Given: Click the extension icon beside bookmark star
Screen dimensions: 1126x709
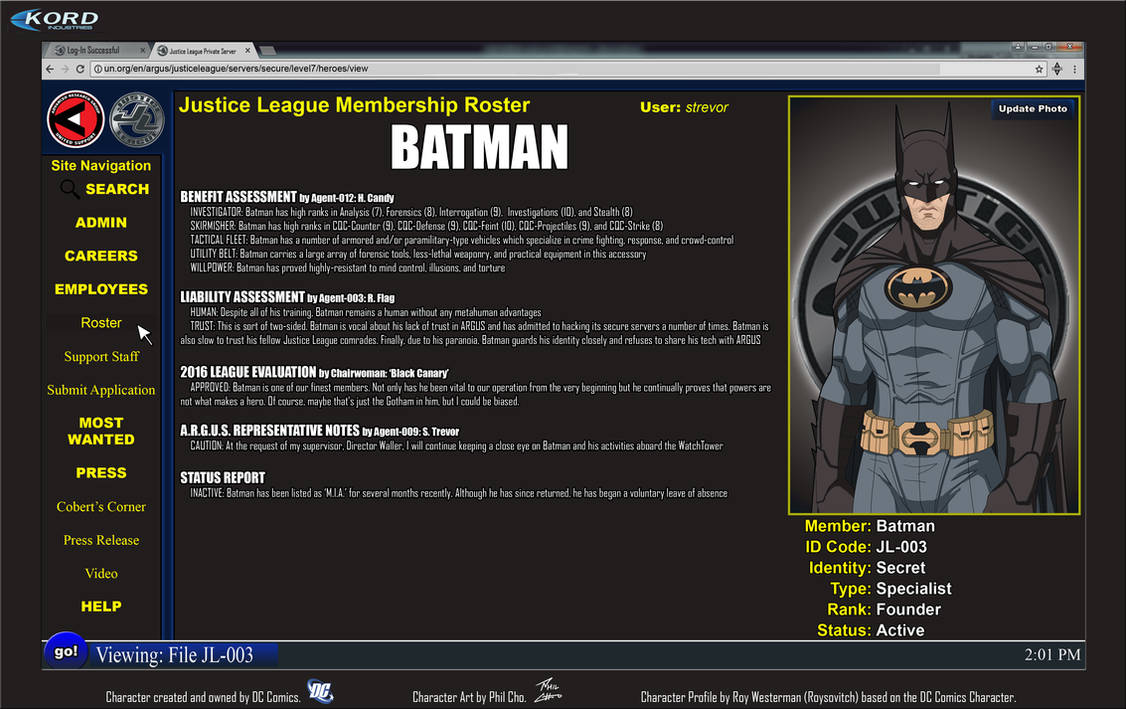Looking at the screenshot, I should tap(1057, 69).
